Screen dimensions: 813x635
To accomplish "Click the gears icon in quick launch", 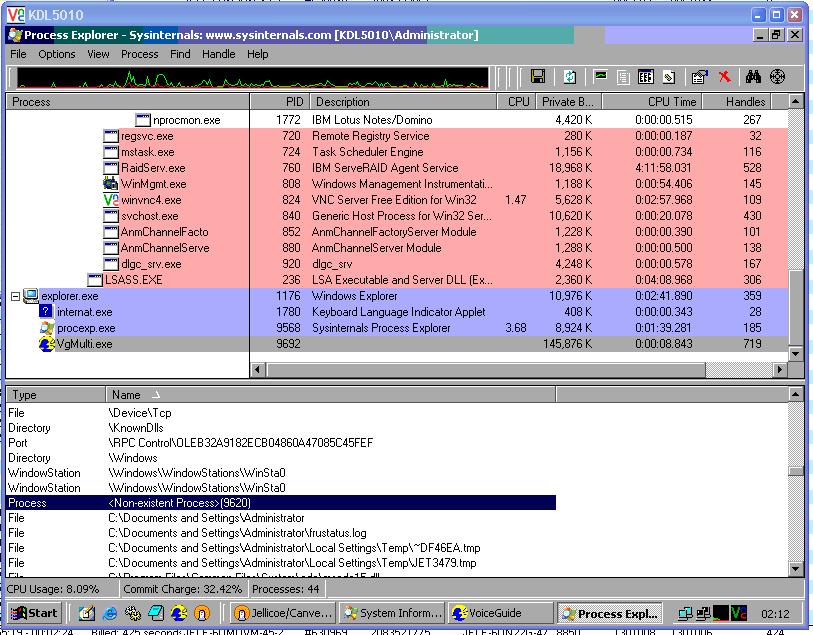I will pyautogui.click(x=133, y=613).
